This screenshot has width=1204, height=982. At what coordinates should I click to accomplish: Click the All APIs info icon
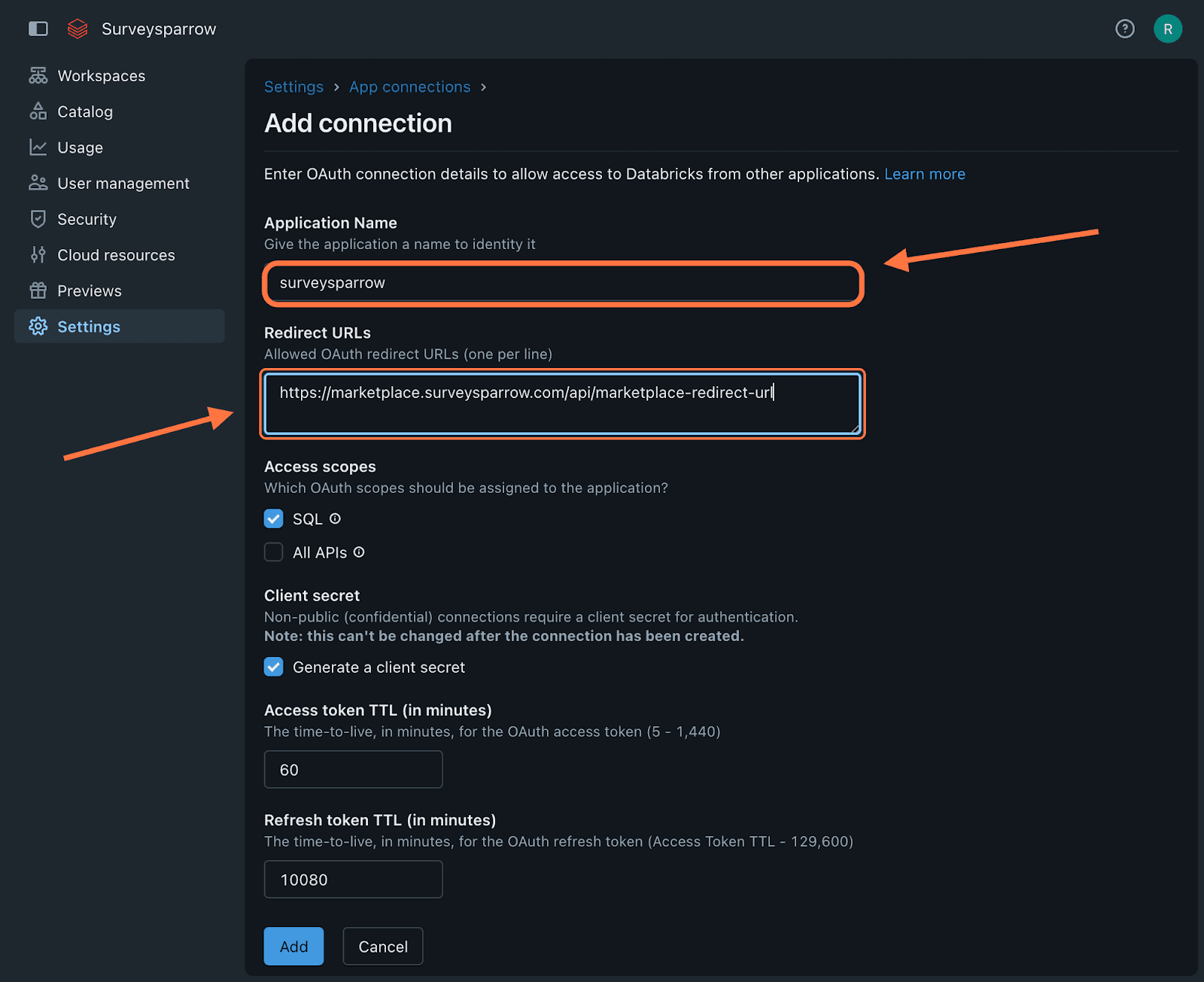click(359, 552)
